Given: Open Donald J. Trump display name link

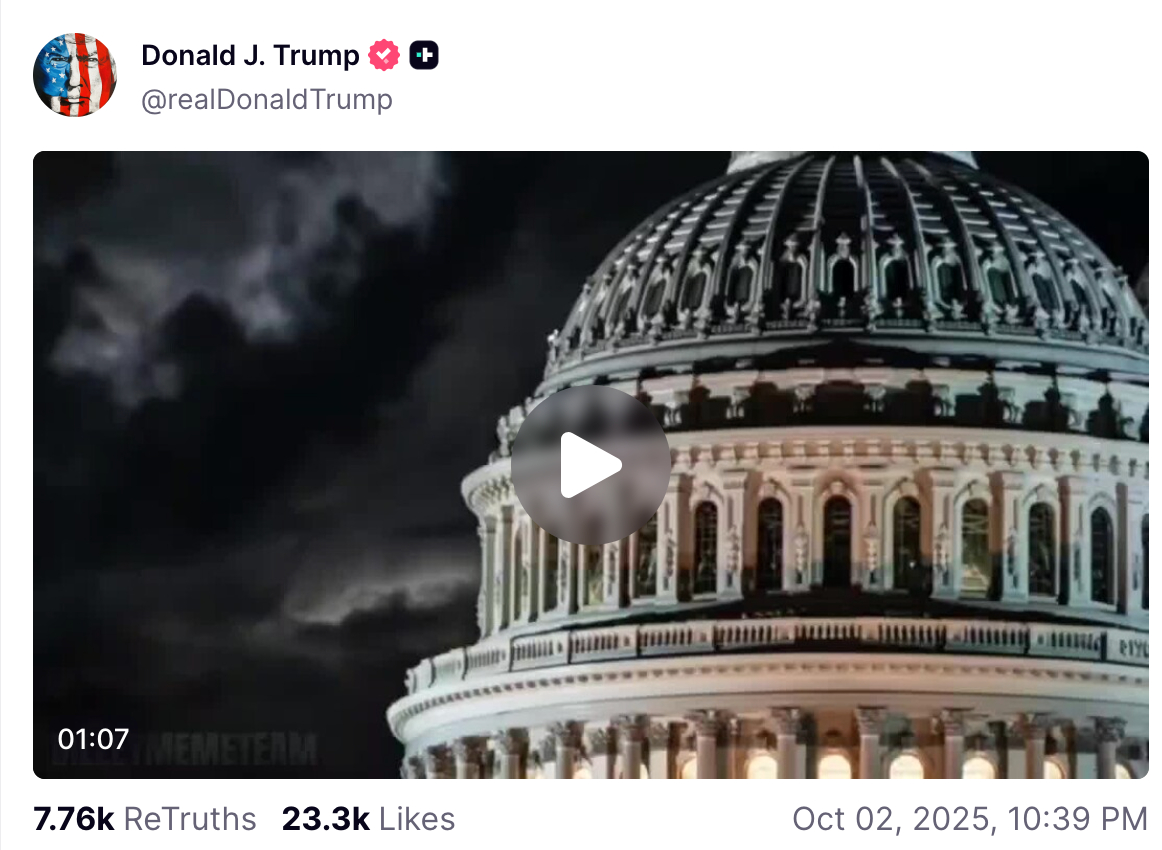Looking at the screenshot, I should coord(250,56).
